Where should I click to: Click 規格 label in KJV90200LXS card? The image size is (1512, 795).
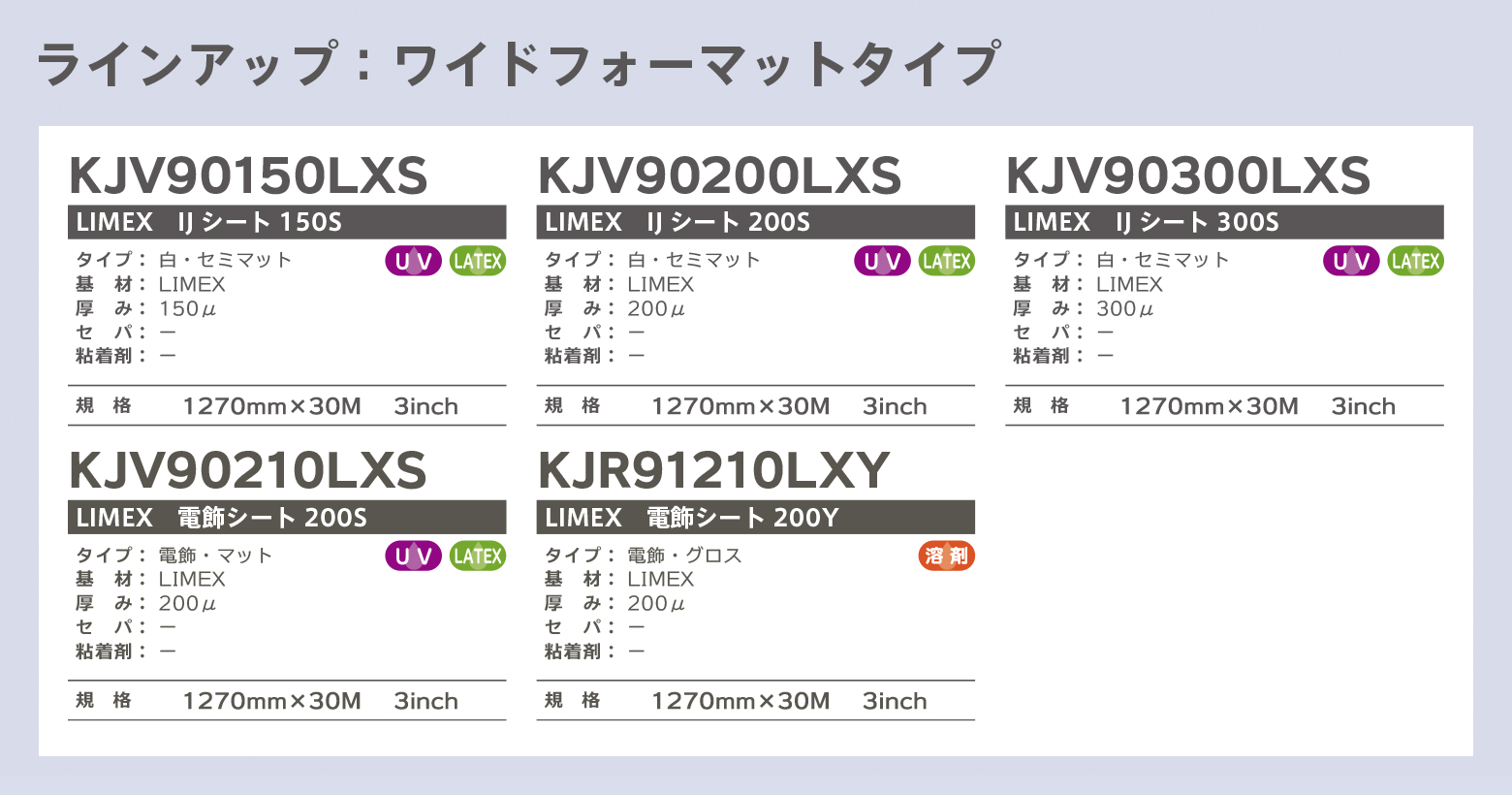[x=572, y=406]
